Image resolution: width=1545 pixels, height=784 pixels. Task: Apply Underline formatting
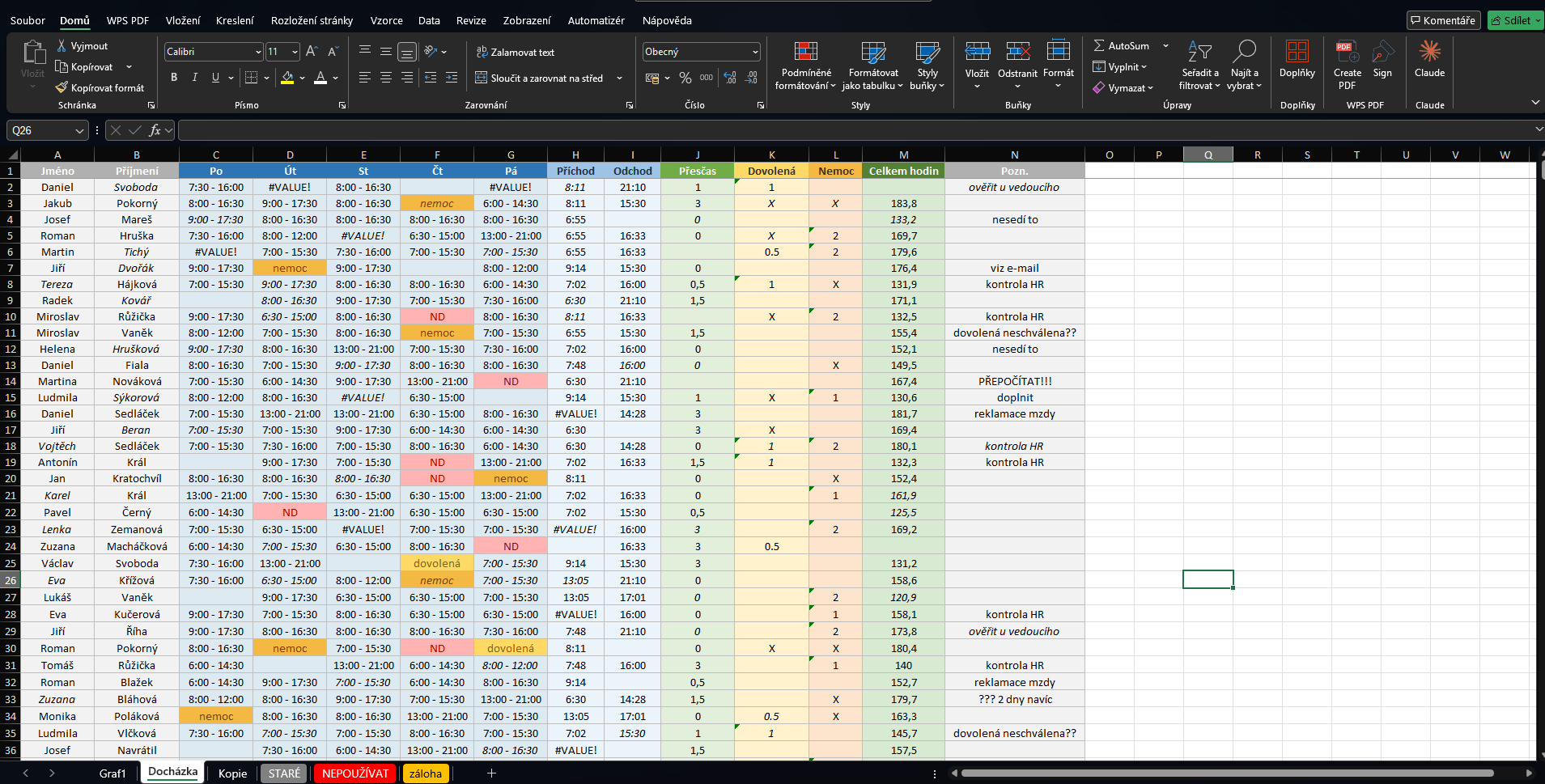(215, 78)
